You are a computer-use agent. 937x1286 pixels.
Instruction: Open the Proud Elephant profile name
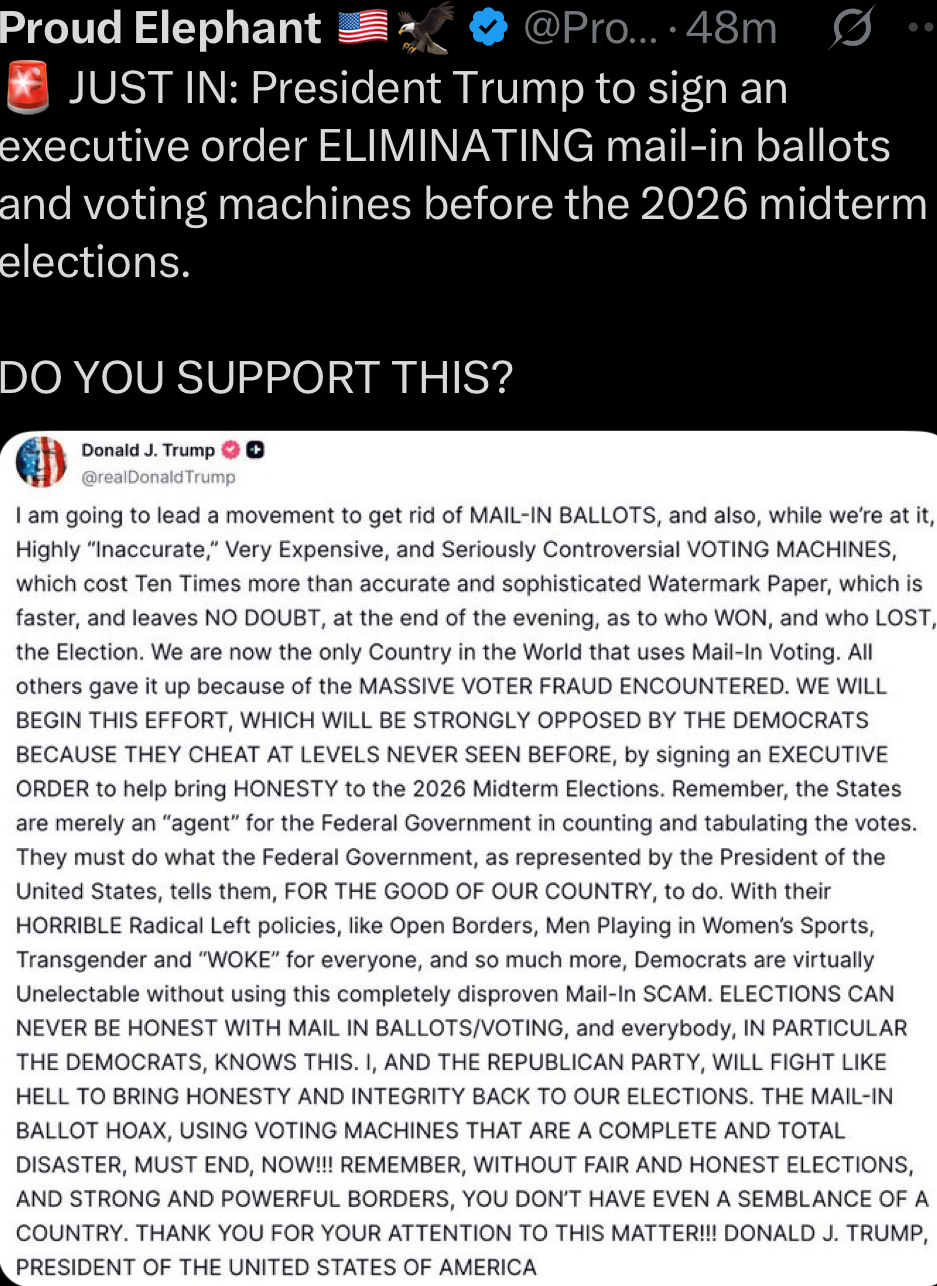[x=160, y=29]
